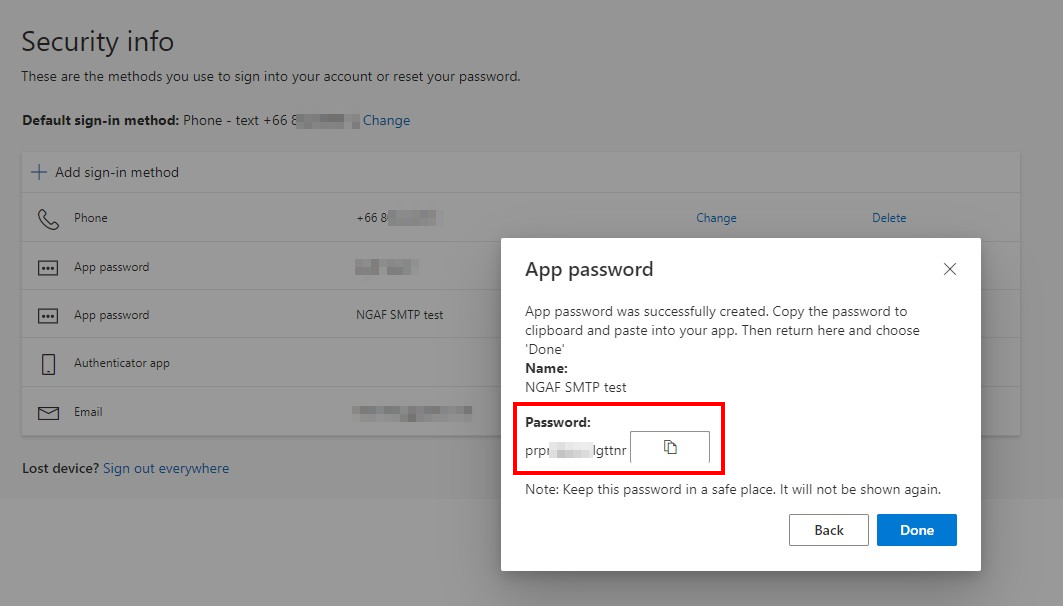The height and width of the screenshot is (606, 1063).
Task: Click the 'Keep this password in a safe place' note
Action: pos(733,489)
